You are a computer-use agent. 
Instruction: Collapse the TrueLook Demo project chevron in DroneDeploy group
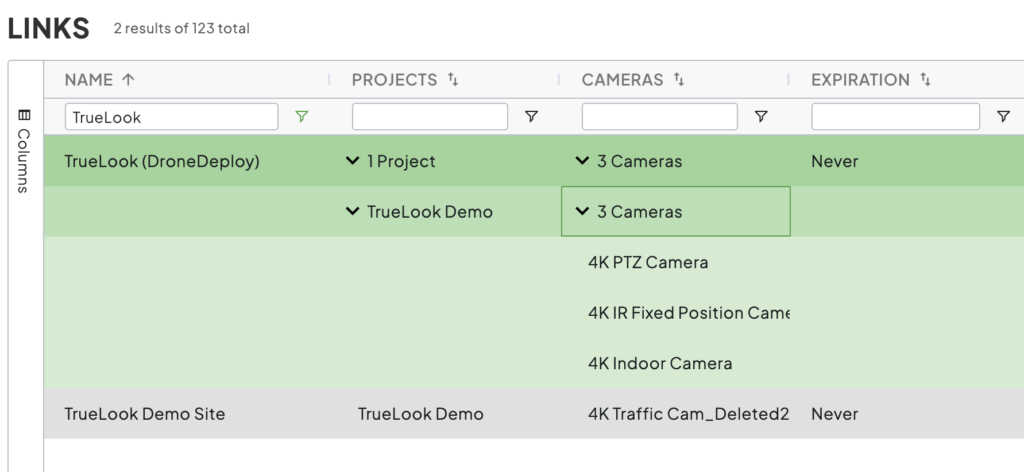point(353,211)
